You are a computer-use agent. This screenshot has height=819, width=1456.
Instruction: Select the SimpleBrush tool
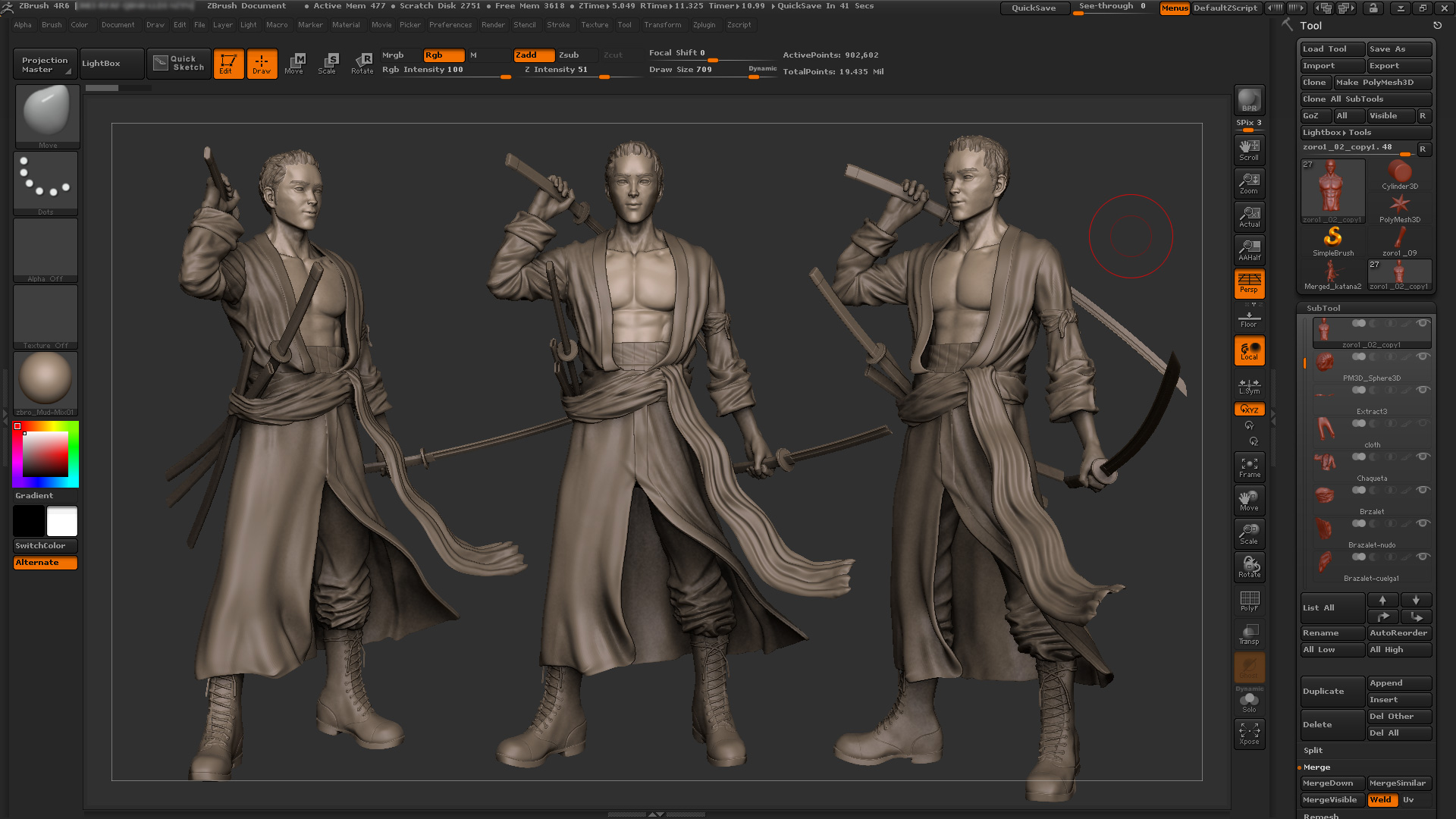tap(1332, 242)
